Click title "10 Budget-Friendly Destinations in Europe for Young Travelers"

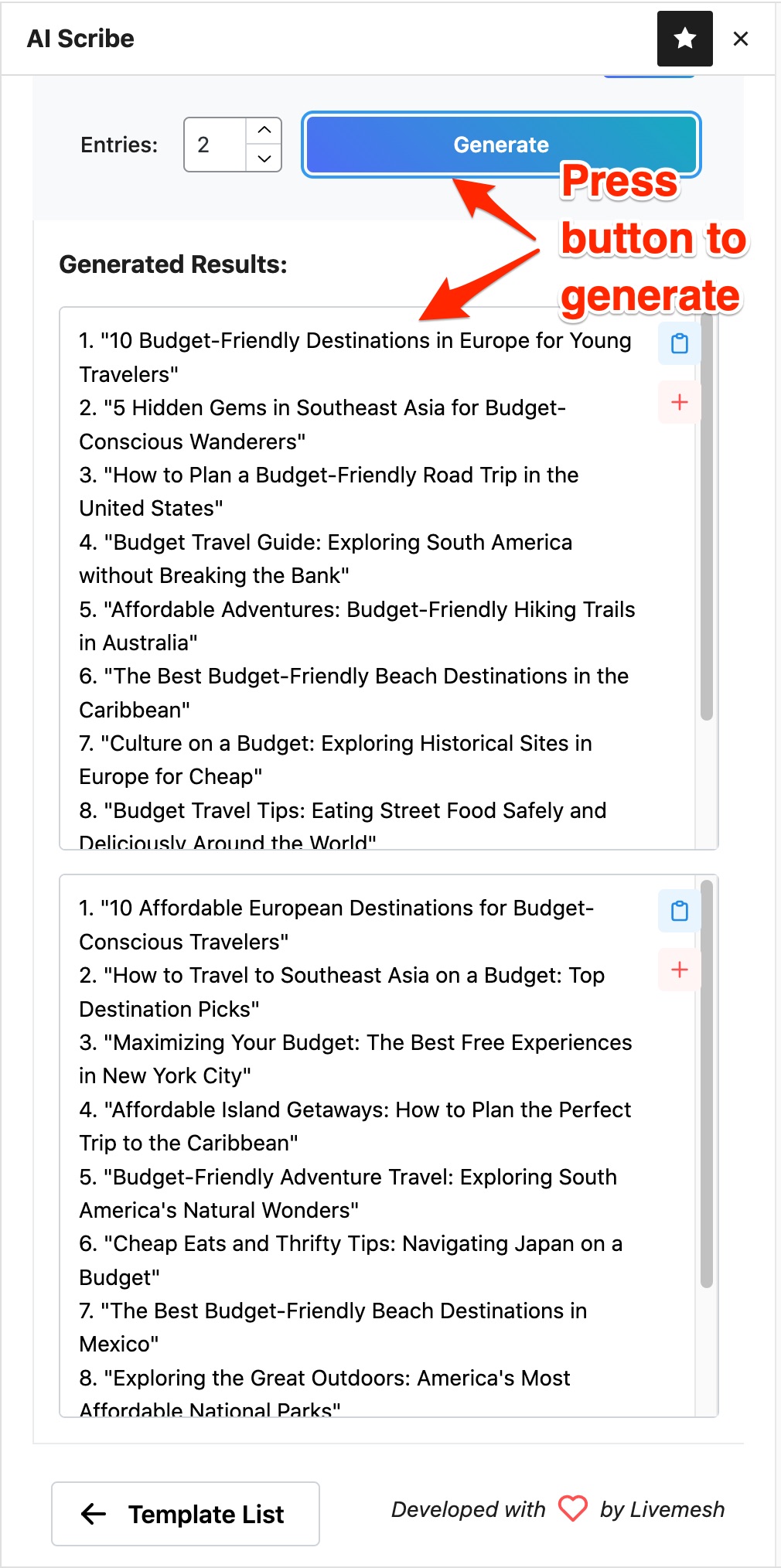point(356,357)
